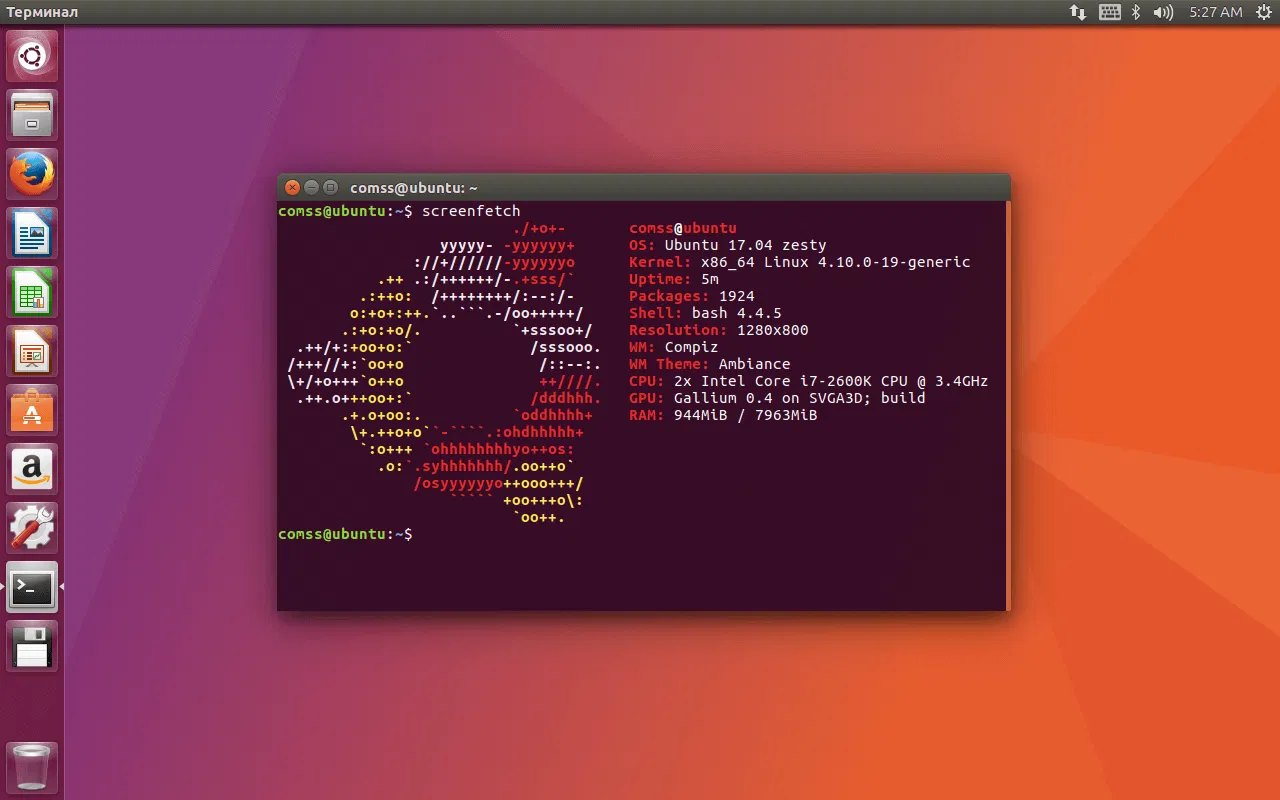Start LibreOffice Impress
The image size is (1280, 800).
coord(31,349)
